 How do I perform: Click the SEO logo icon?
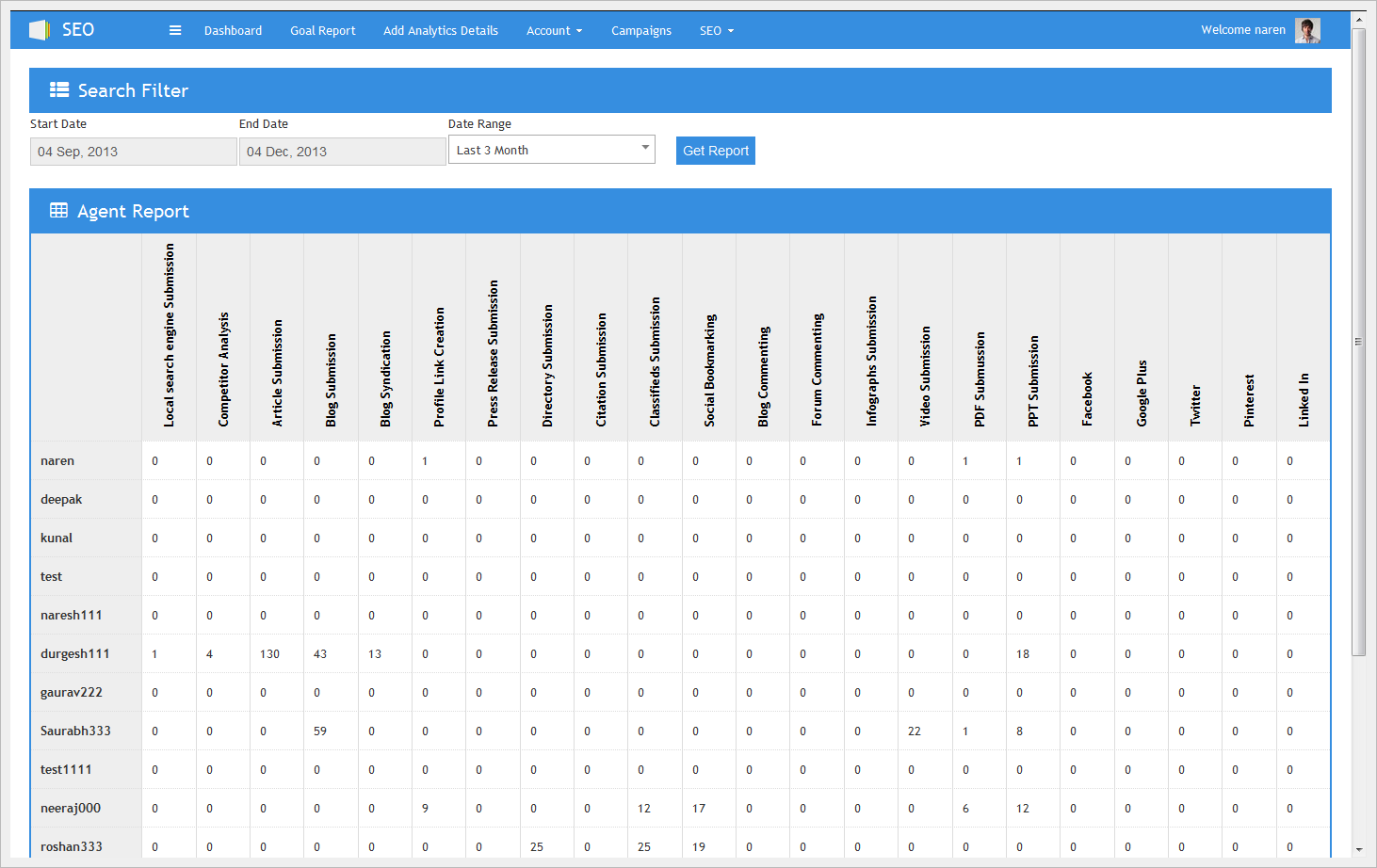[x=39, y=30]
